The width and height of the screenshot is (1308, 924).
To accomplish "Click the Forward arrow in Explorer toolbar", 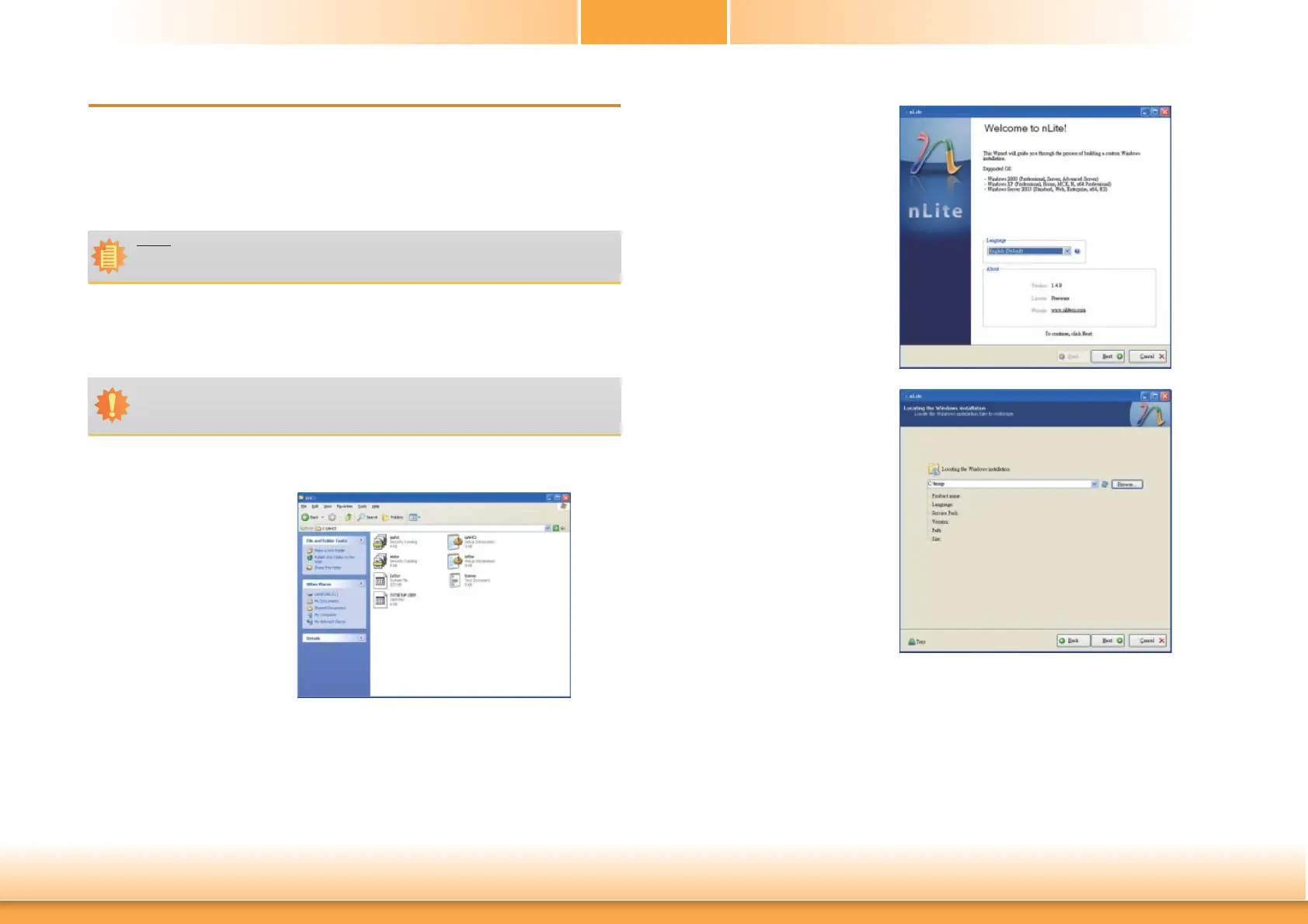I will click(x=332, y=517).
